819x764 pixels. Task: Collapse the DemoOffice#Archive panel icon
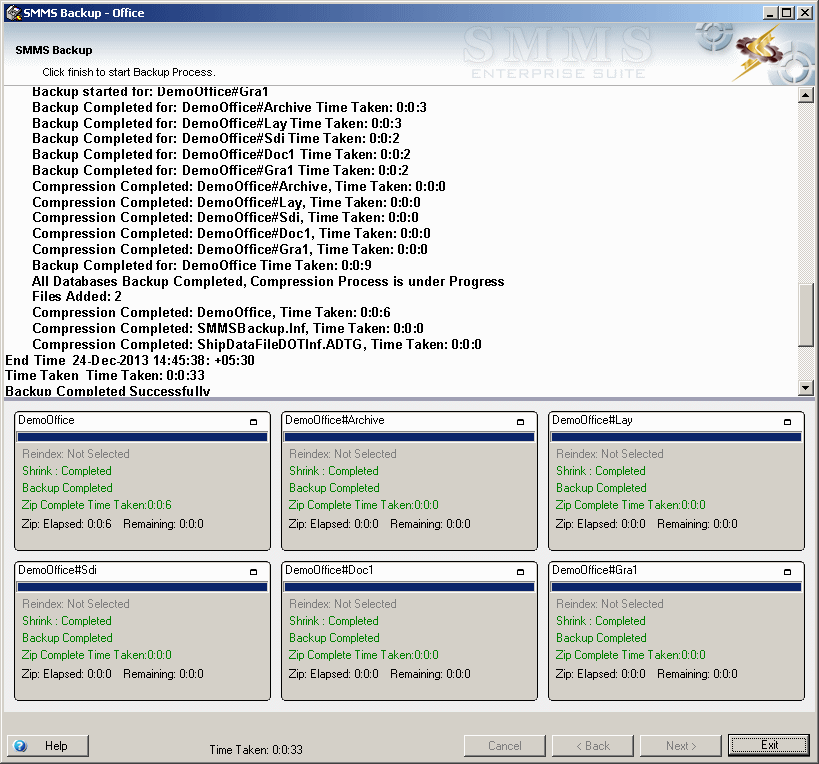520,422
